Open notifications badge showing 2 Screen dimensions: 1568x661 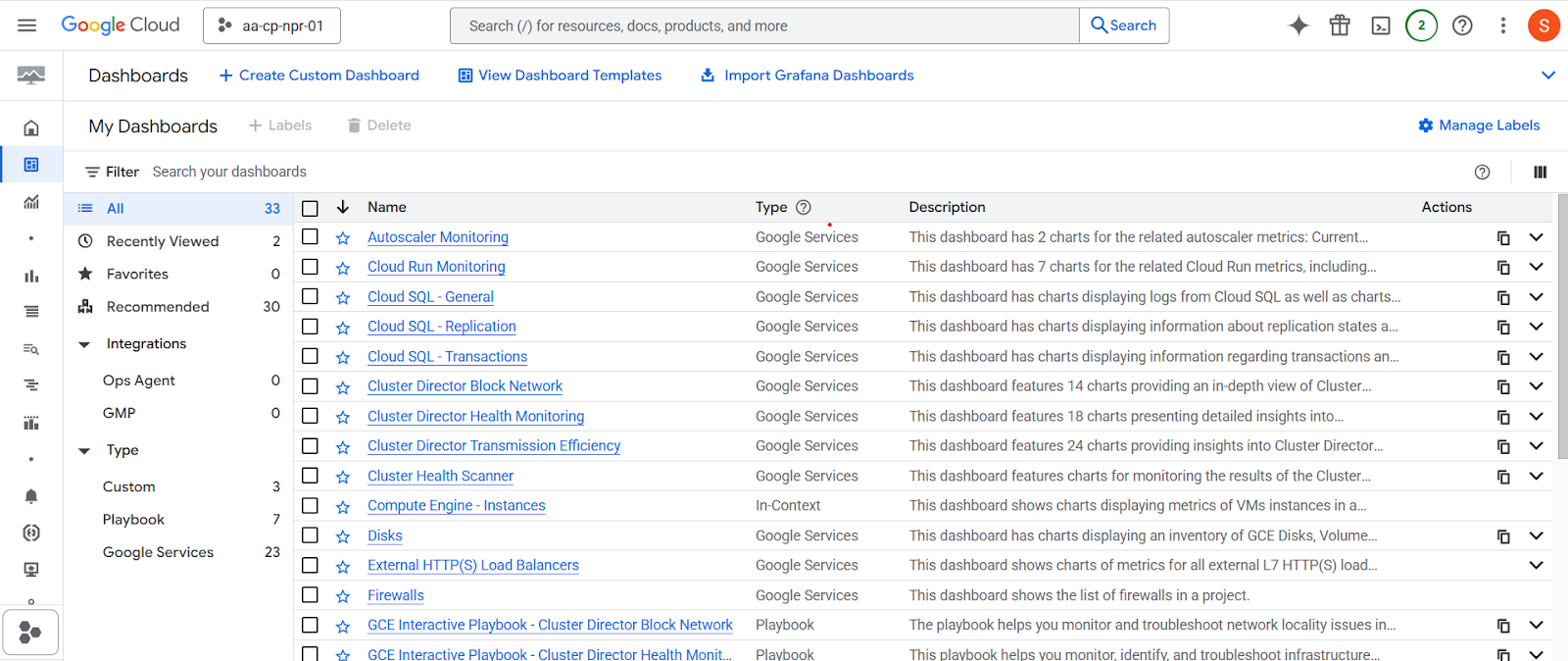click(1421, 25)
